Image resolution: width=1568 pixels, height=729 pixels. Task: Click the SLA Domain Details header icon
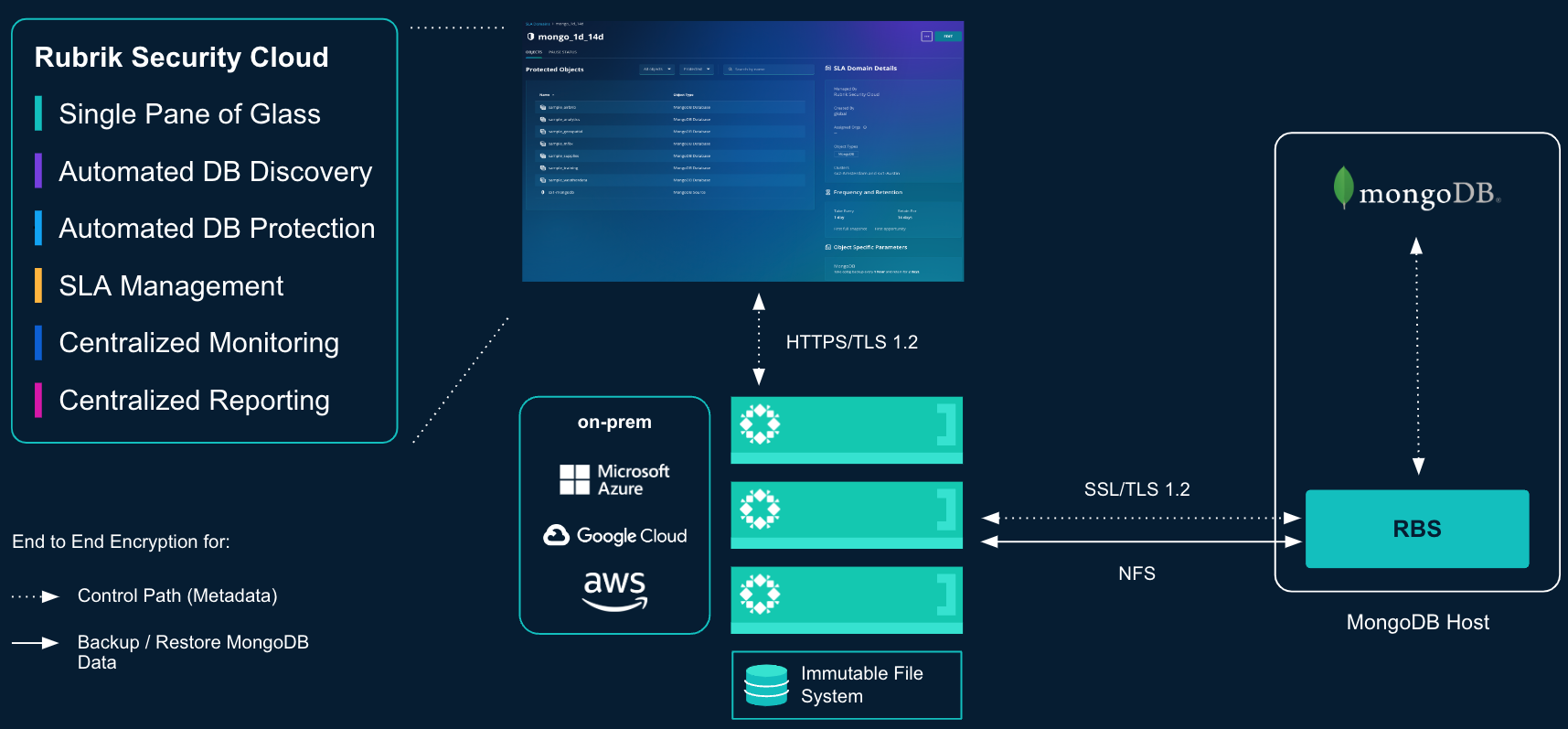point(827,68)
